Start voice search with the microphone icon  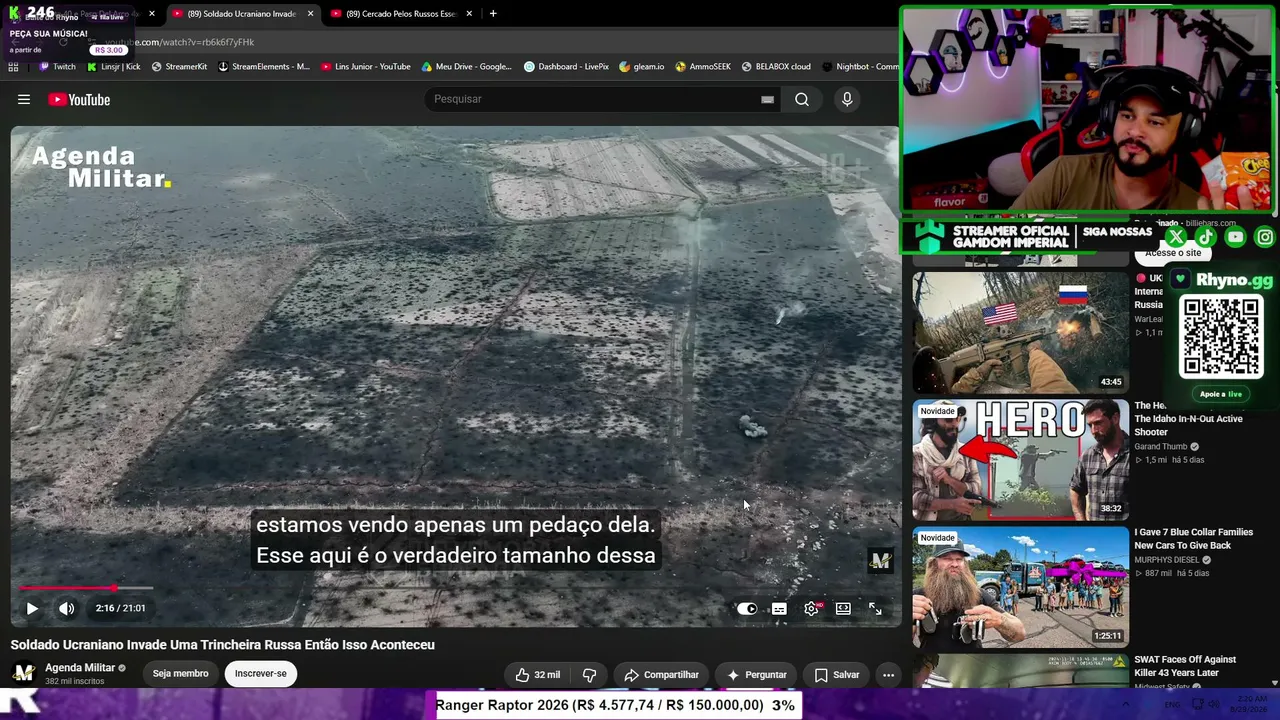point(847,99)
